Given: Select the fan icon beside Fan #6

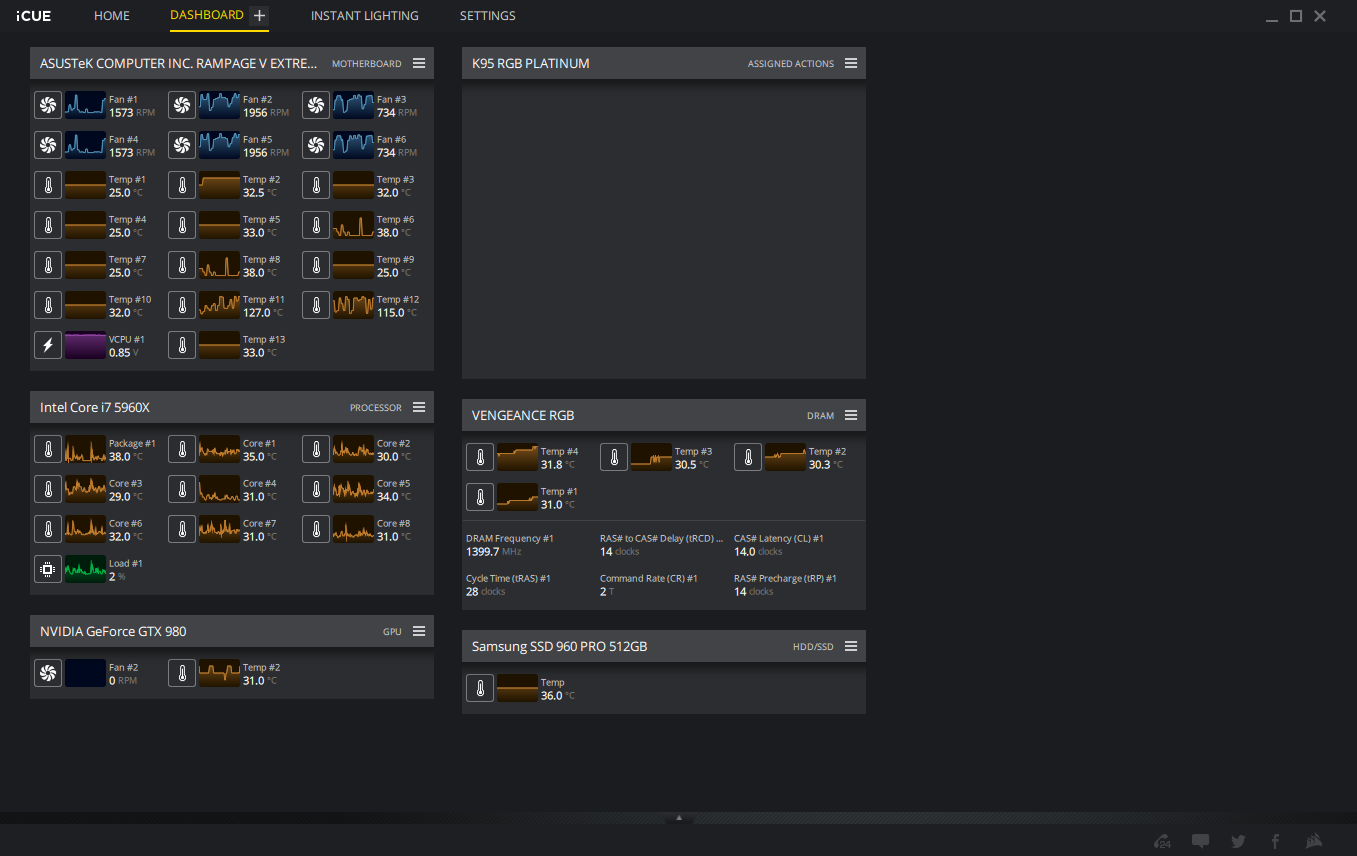Looking at the screenshot, I should pos(316,146).
